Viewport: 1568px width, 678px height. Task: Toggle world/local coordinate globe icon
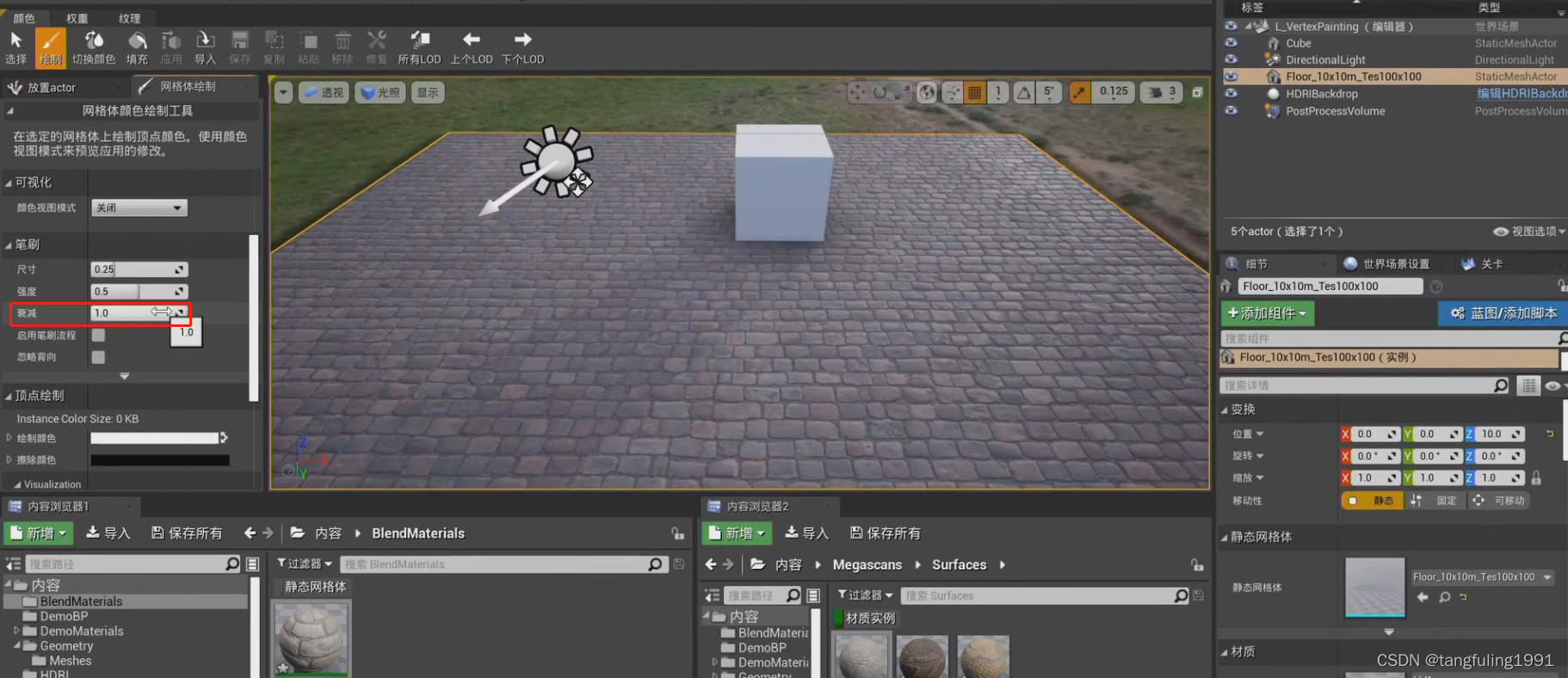coord(927,92)
